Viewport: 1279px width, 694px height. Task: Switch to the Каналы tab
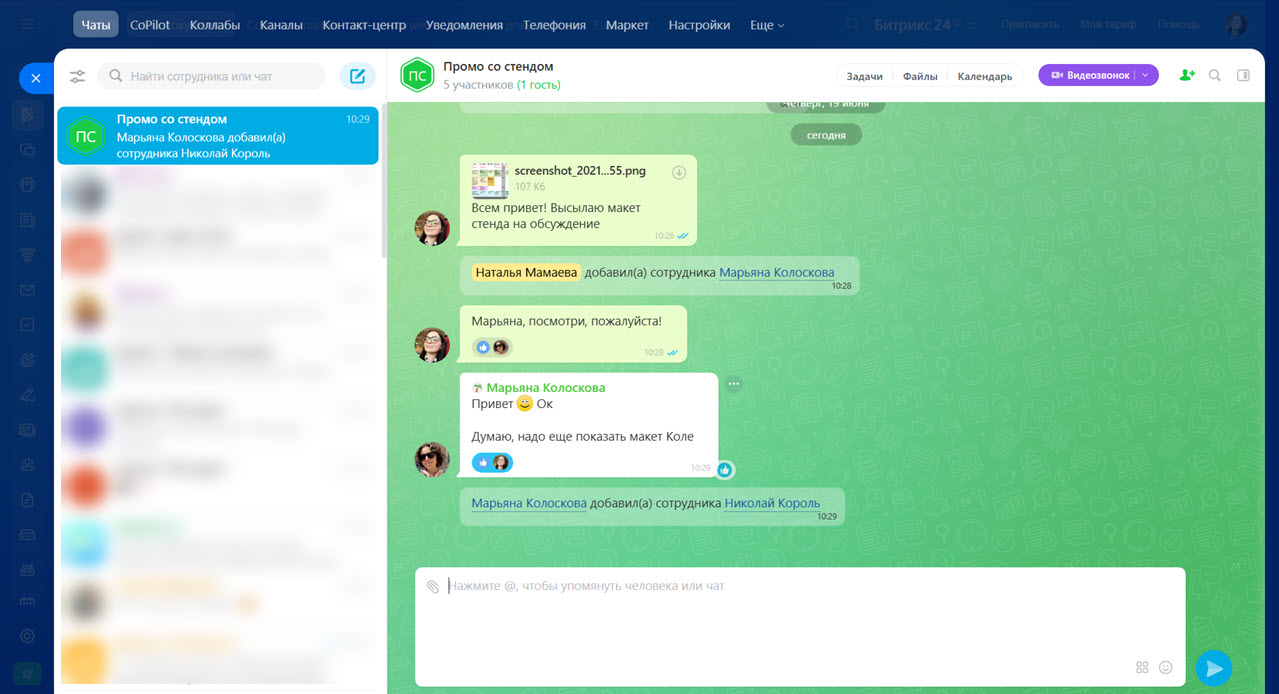pos(281,25)
